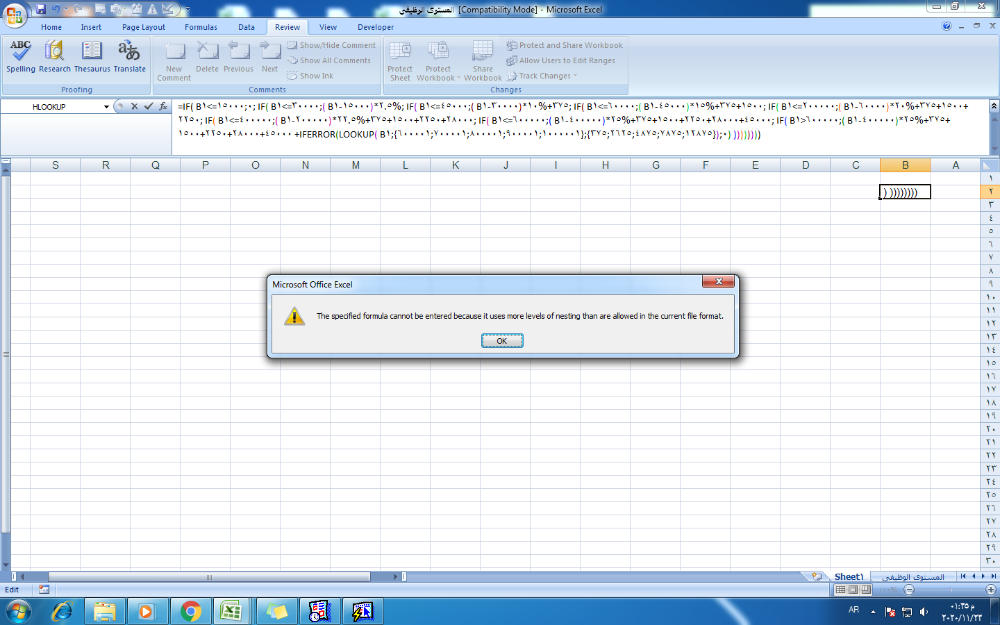Add a New Comment

(174, 61)
